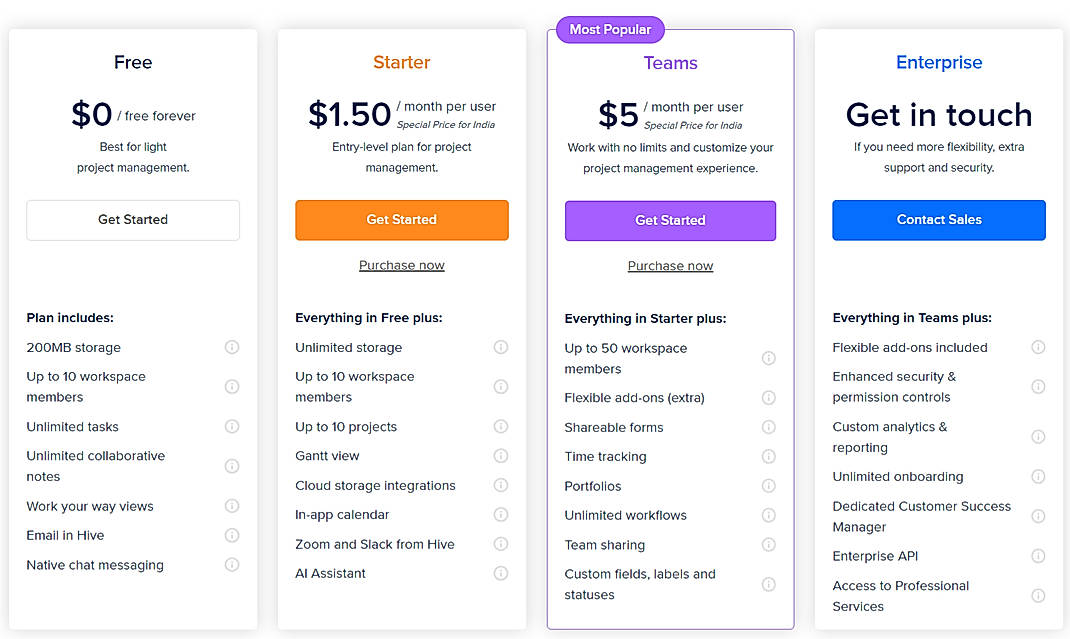Open info icon for Gantt view
The width and height of the screenshot is (1070, 639).
[x=501, y=456]
